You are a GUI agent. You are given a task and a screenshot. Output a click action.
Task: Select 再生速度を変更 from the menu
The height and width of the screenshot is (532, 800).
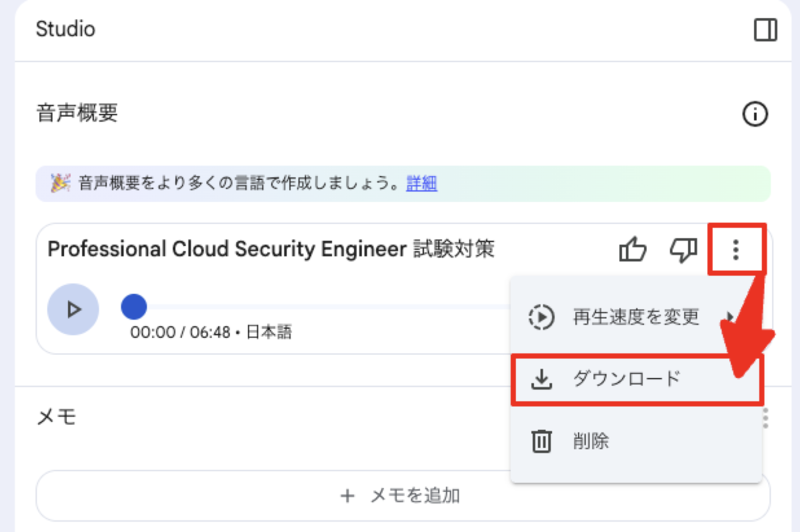636,317
